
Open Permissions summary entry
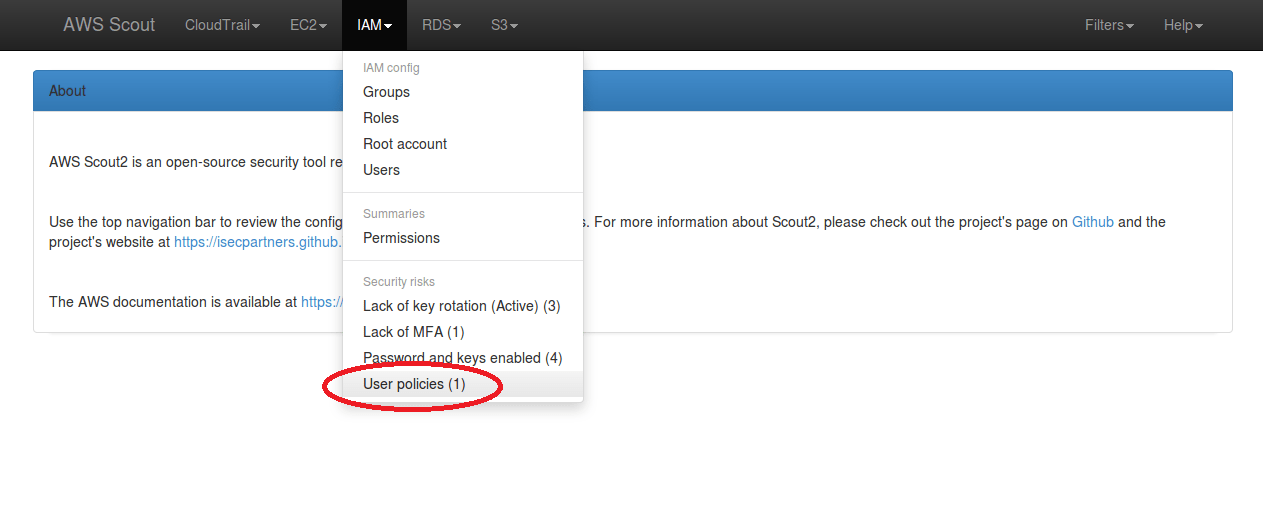coord(401,238)
